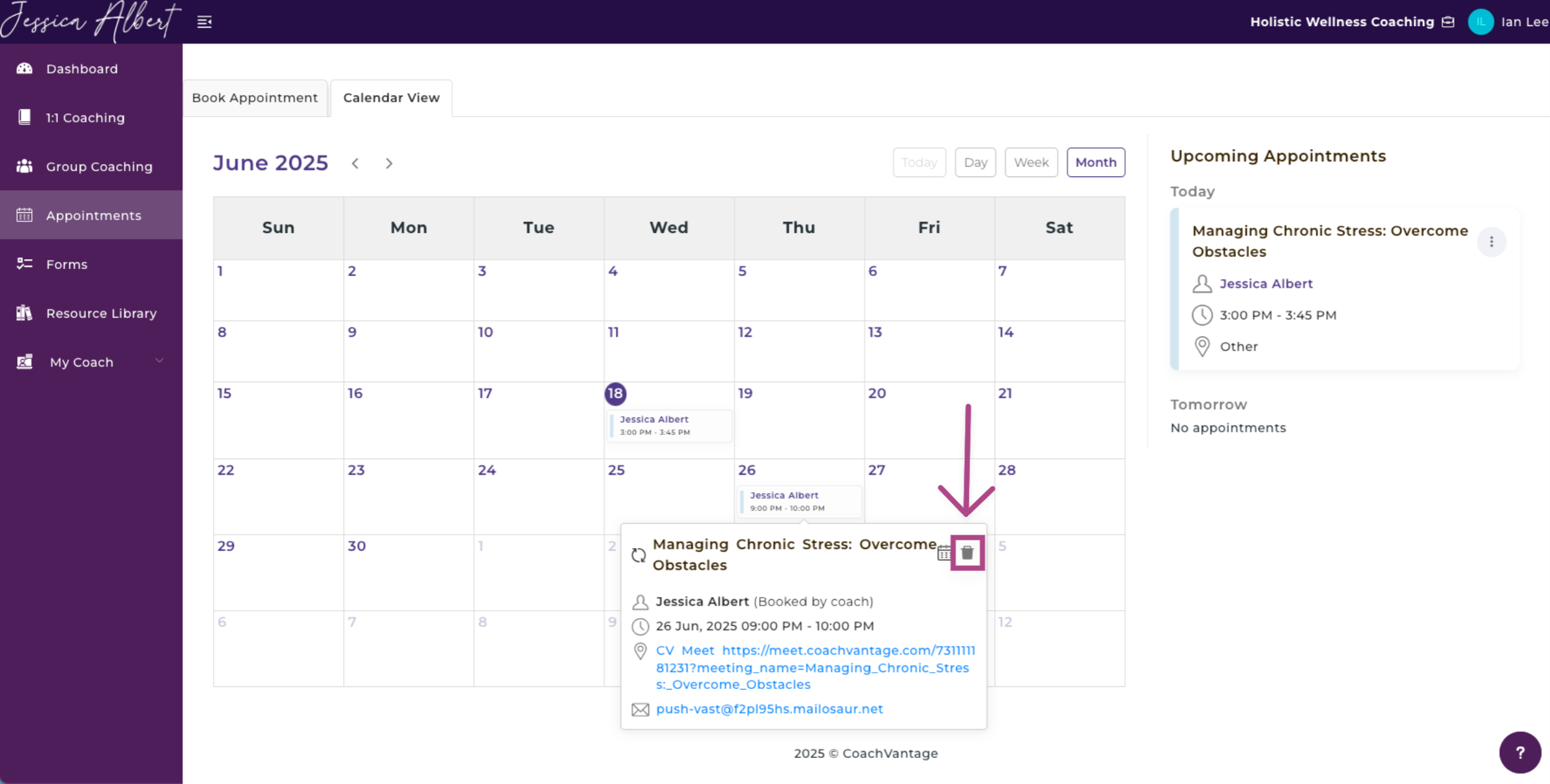
Task: Click the Ian Lee username
Action: (1525, 22)
